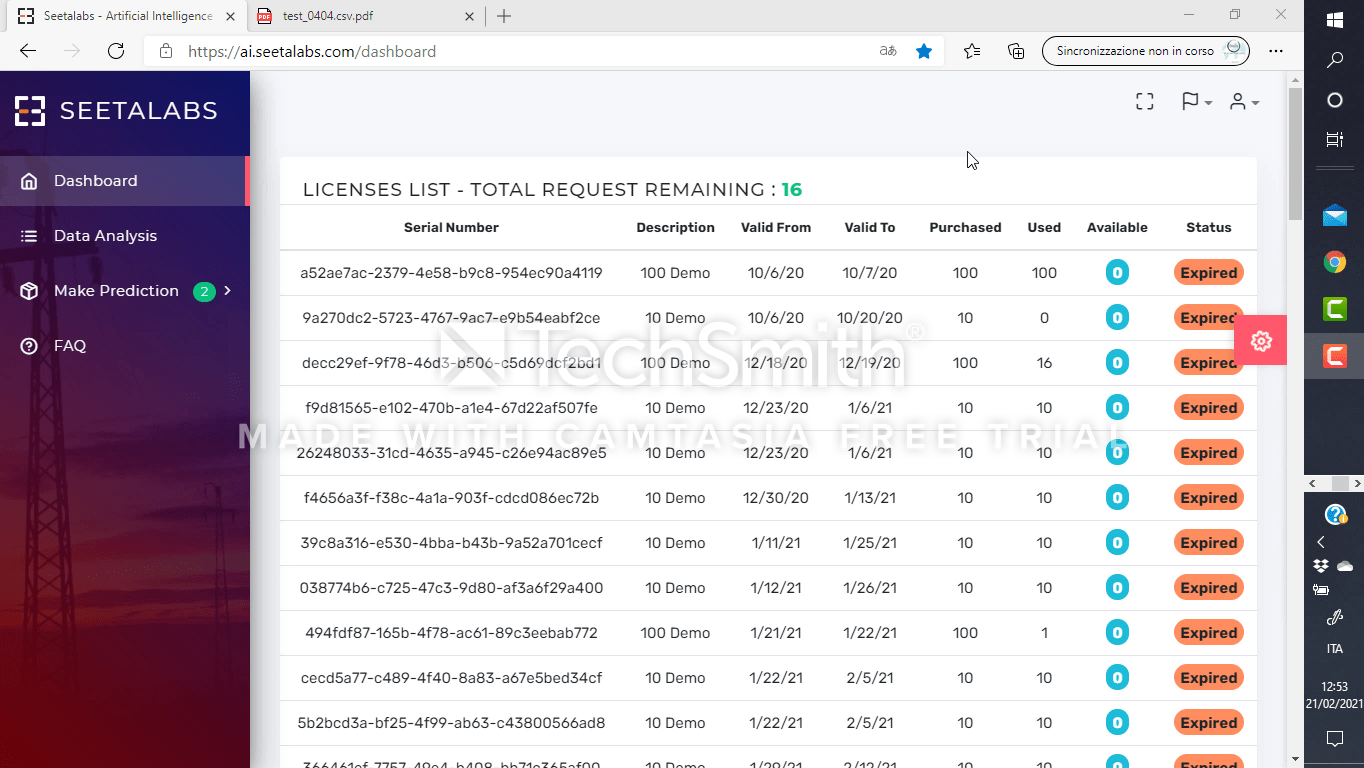
Task: Open the flag language dropdown
Action: pos(1196,102)
